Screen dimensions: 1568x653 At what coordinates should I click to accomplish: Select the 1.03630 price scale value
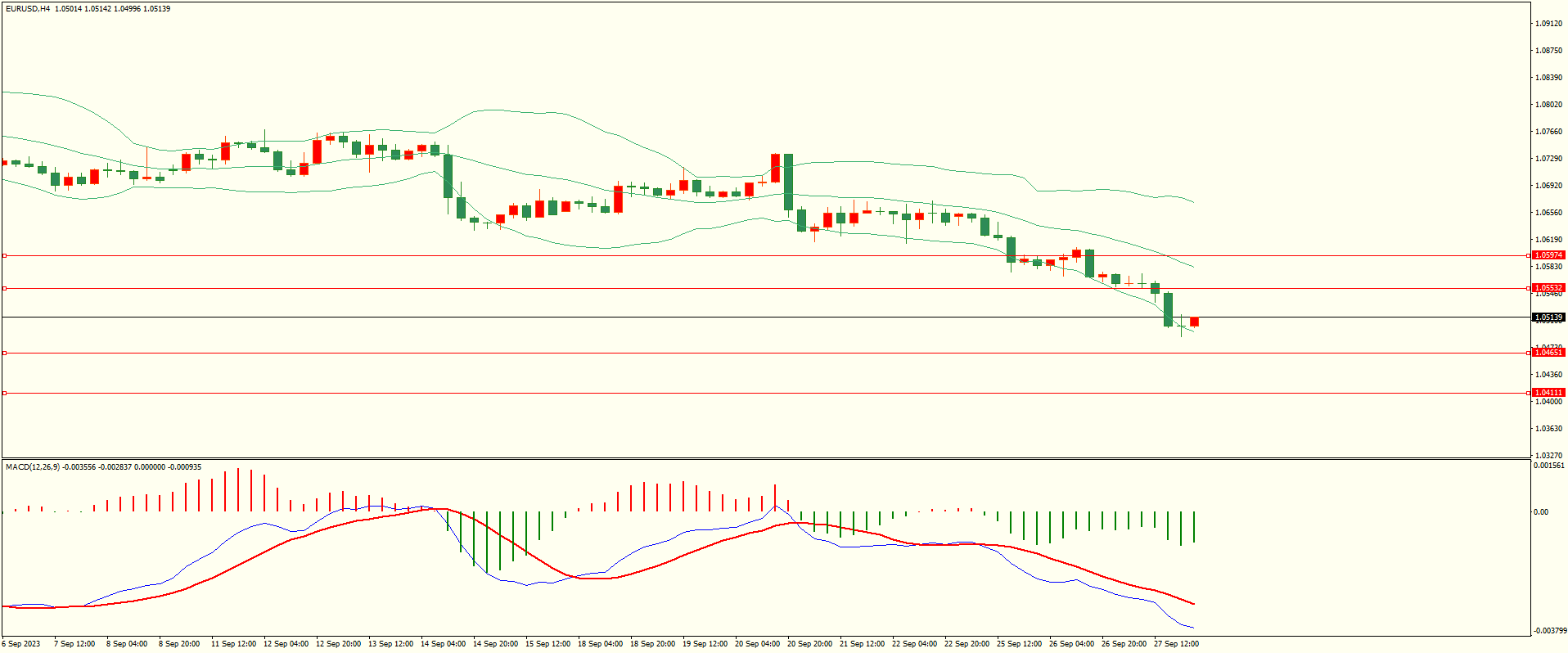(x=1547, y=429)
